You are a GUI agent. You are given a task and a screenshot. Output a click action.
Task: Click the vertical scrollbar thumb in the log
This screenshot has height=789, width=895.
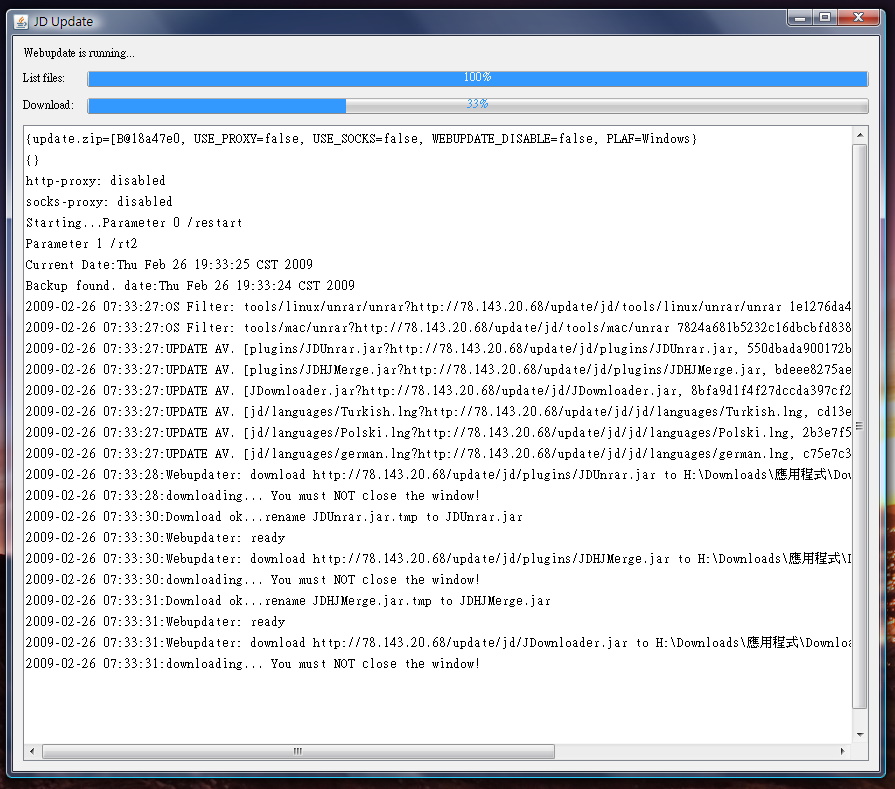pyautogui.click(x=859, y=425)
